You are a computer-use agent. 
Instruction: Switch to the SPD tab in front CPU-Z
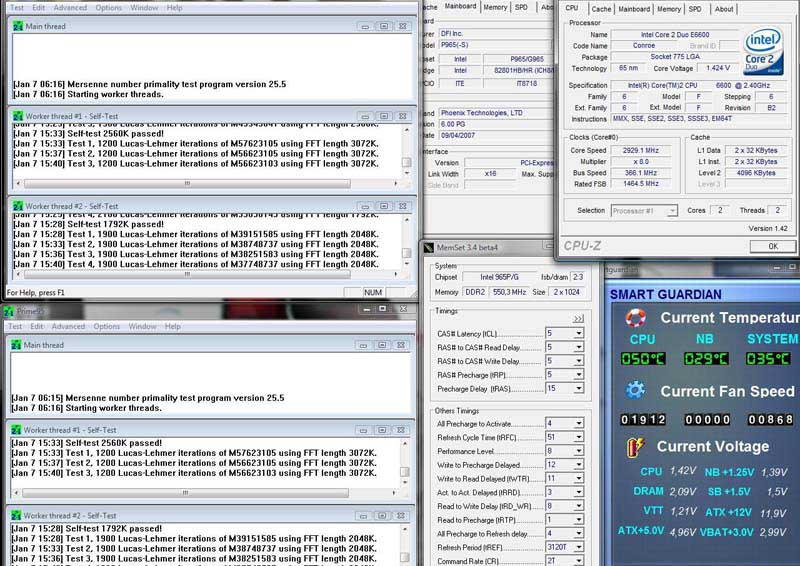point(695,9)
